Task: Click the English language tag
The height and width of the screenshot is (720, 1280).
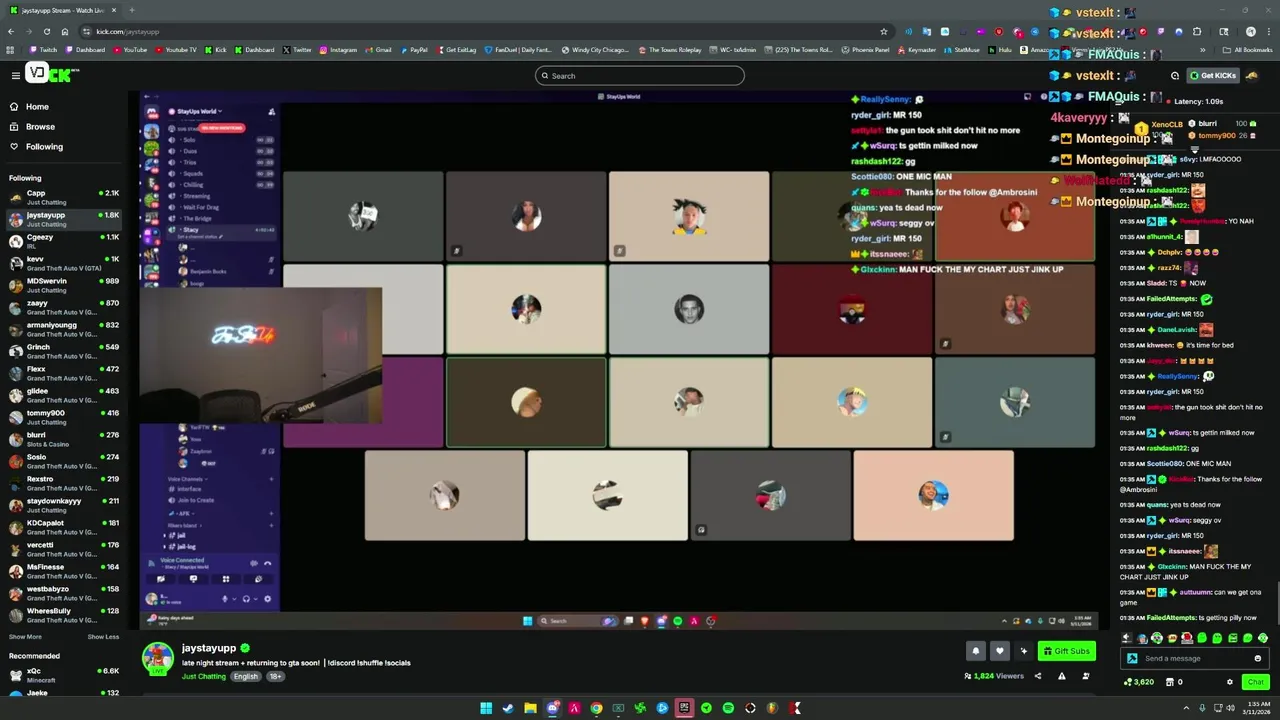Action: pos(246,677)
